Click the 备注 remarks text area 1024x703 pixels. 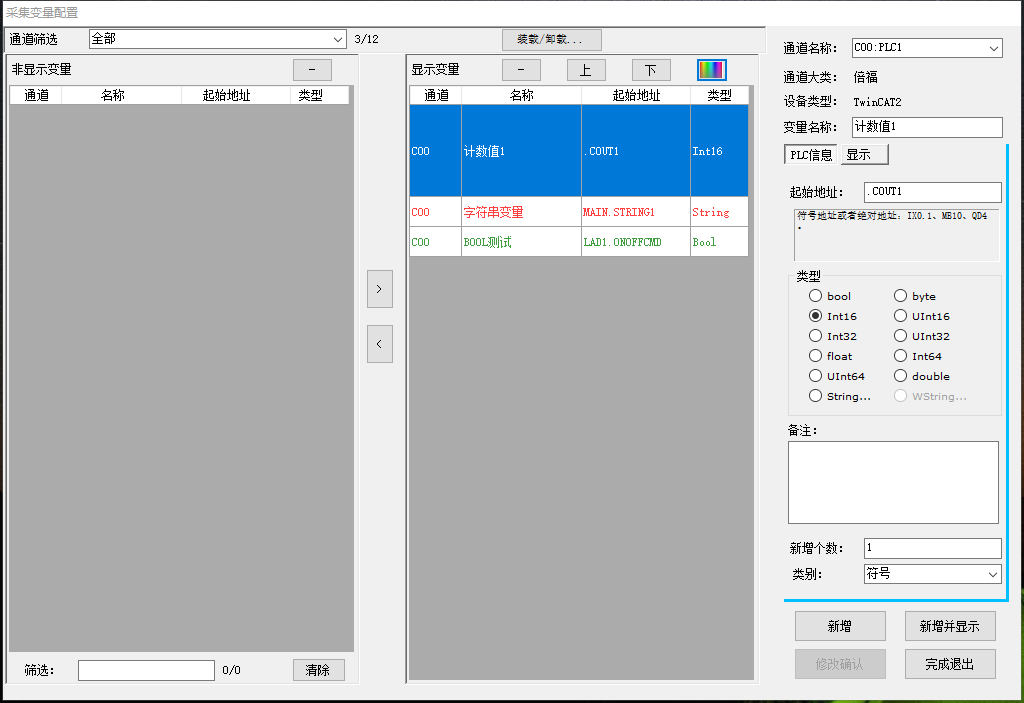pos(892,482)
